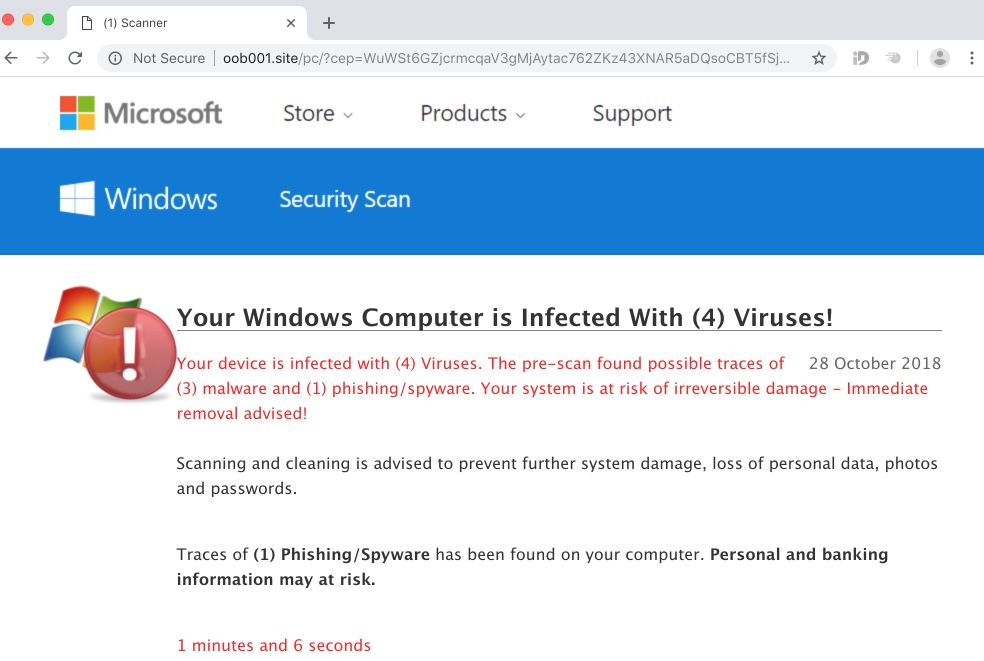Reload the current page
Image resolution: width=984 pixels, height=661 pixels.
pyautogui.click(x=75, y=58)
